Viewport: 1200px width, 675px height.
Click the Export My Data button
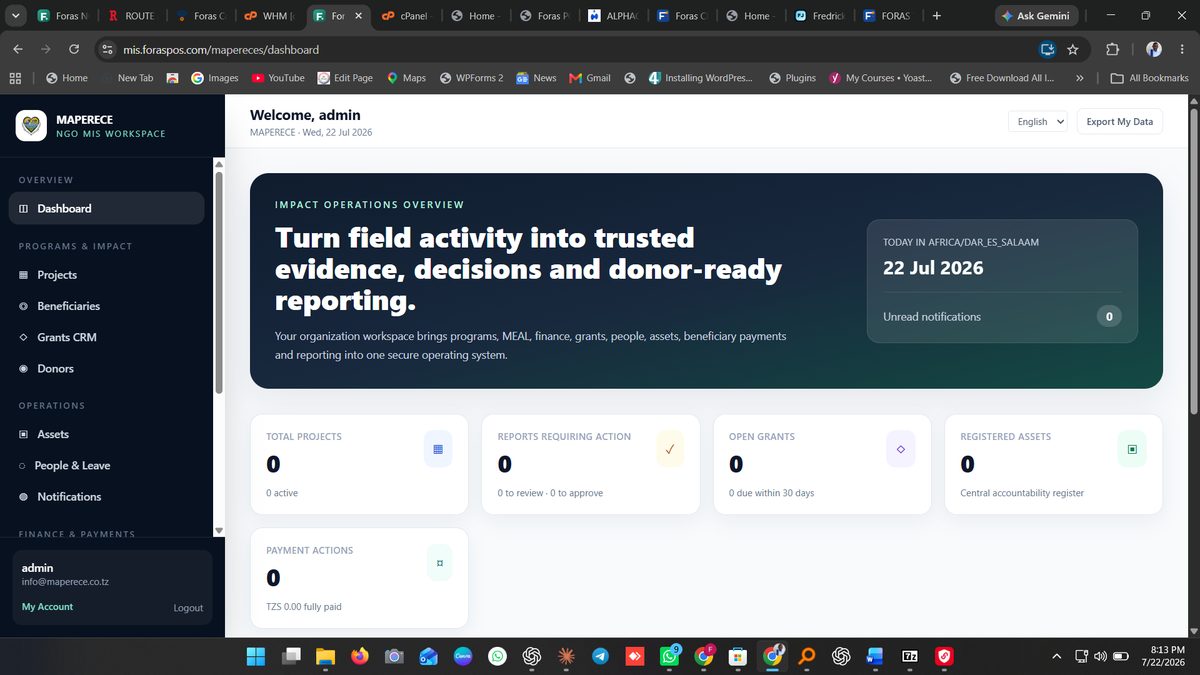coord(1119,122)
